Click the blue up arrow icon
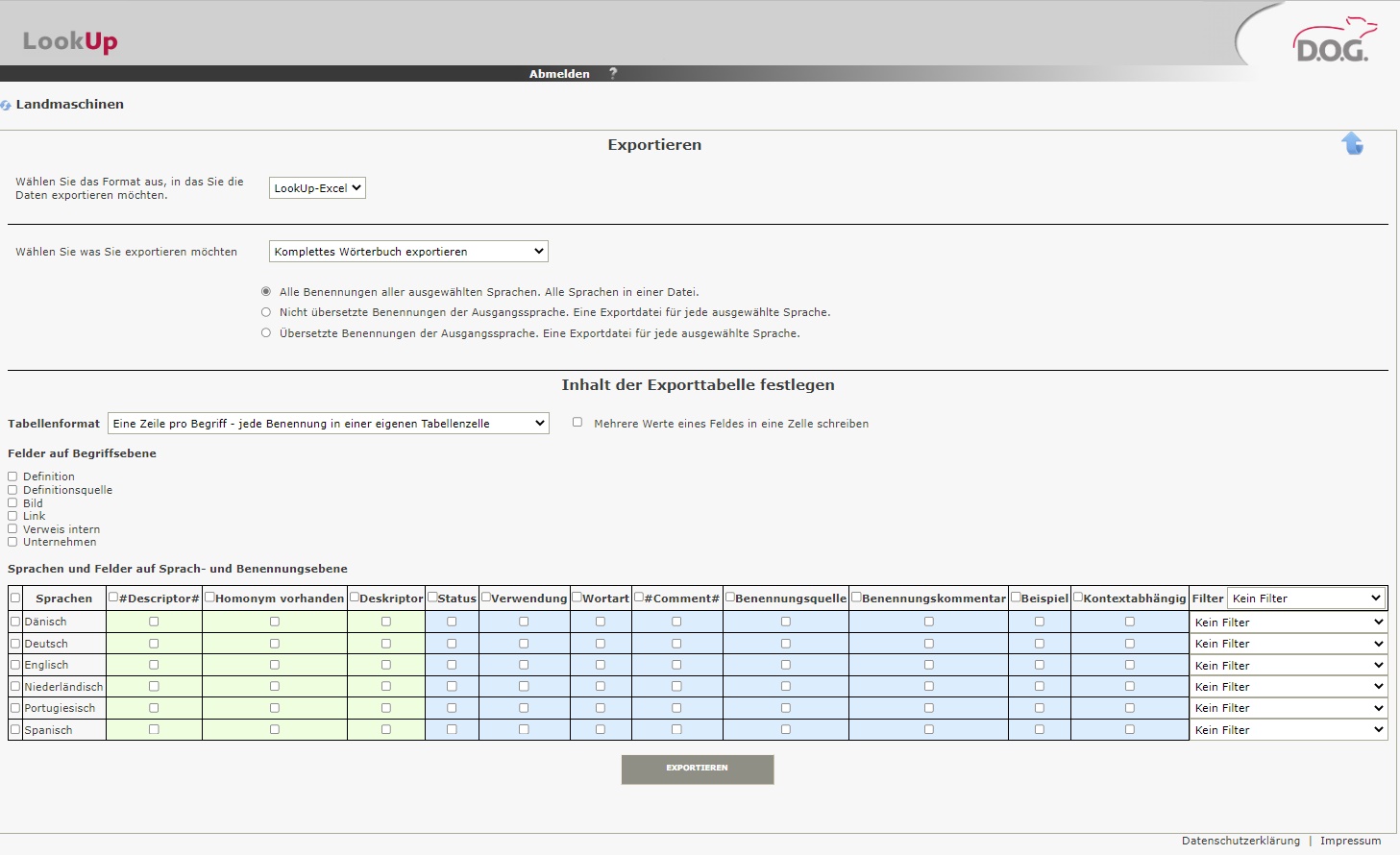The image size is (1400, 855). point(1352,144)
